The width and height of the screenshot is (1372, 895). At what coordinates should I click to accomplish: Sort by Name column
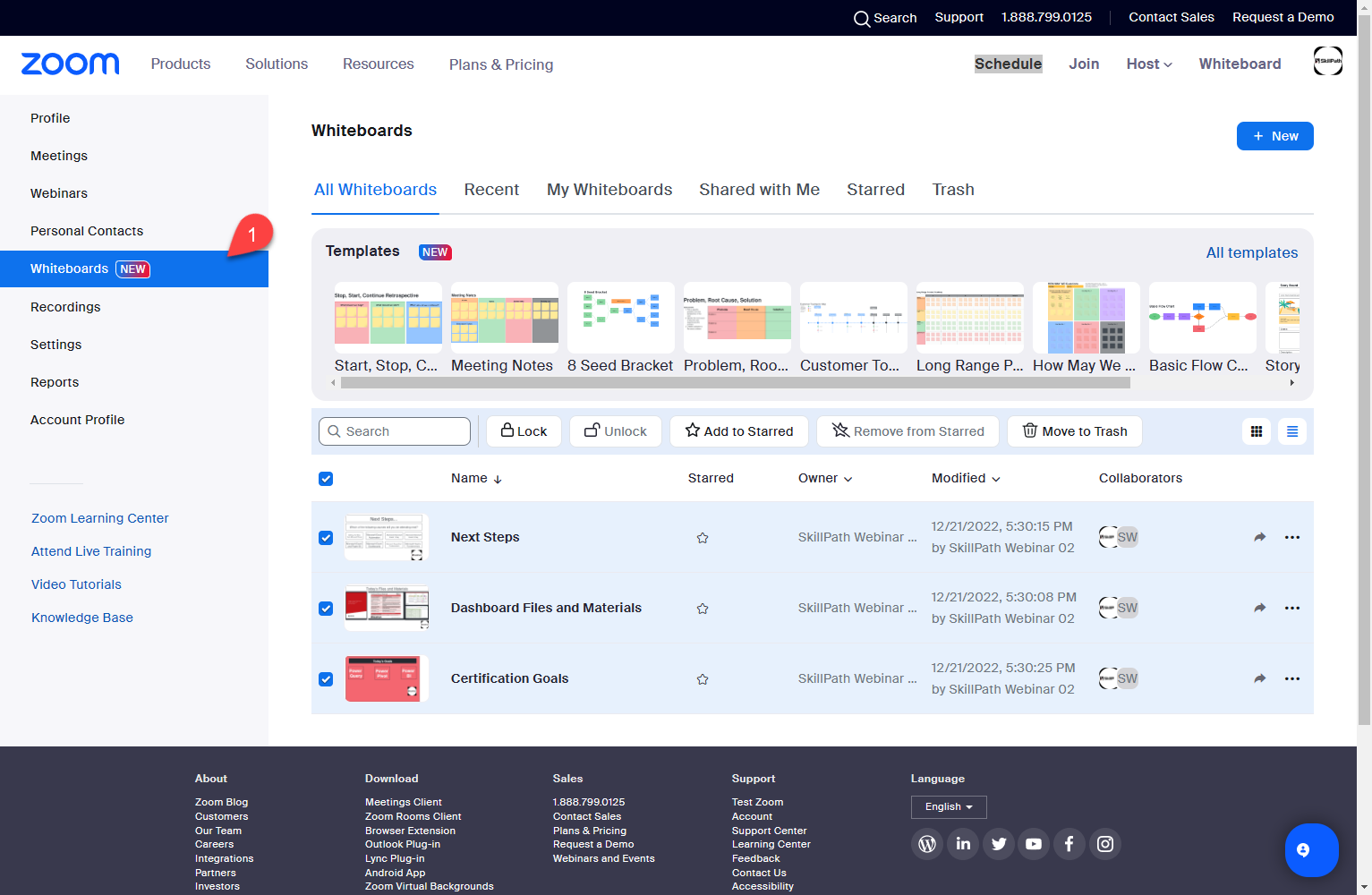click(476, 478)
